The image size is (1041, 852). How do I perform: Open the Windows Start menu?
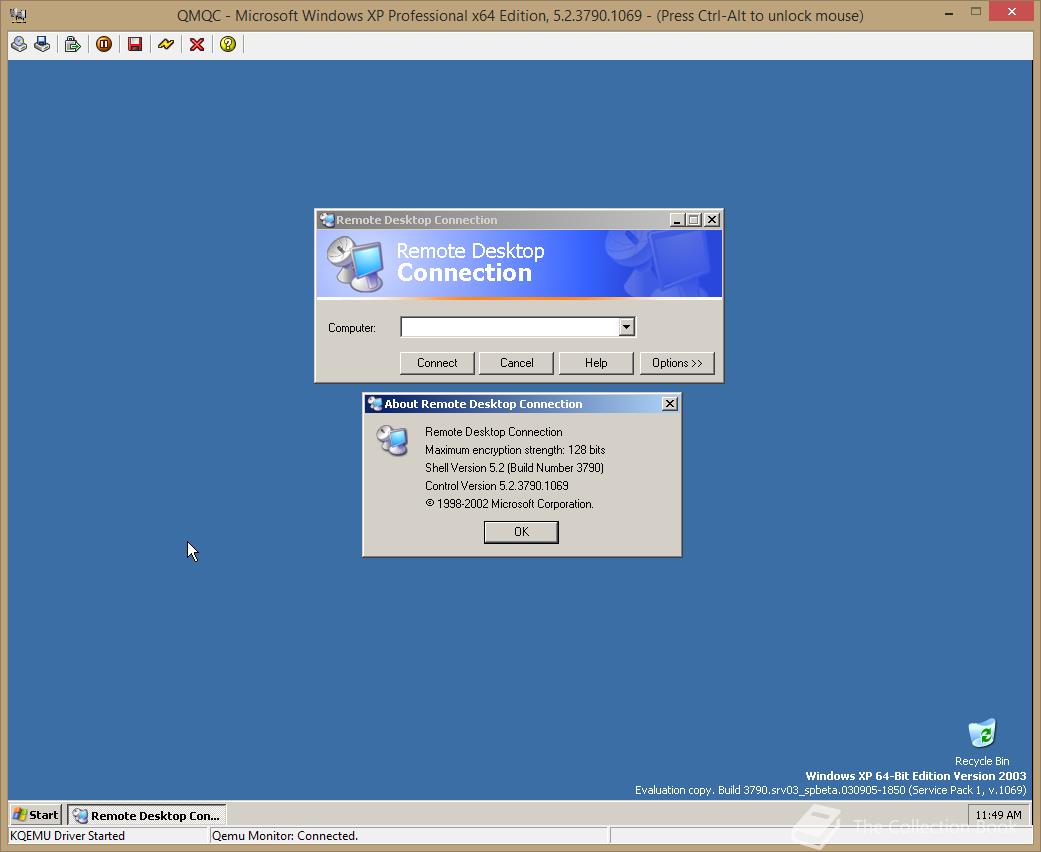(36, 815)
